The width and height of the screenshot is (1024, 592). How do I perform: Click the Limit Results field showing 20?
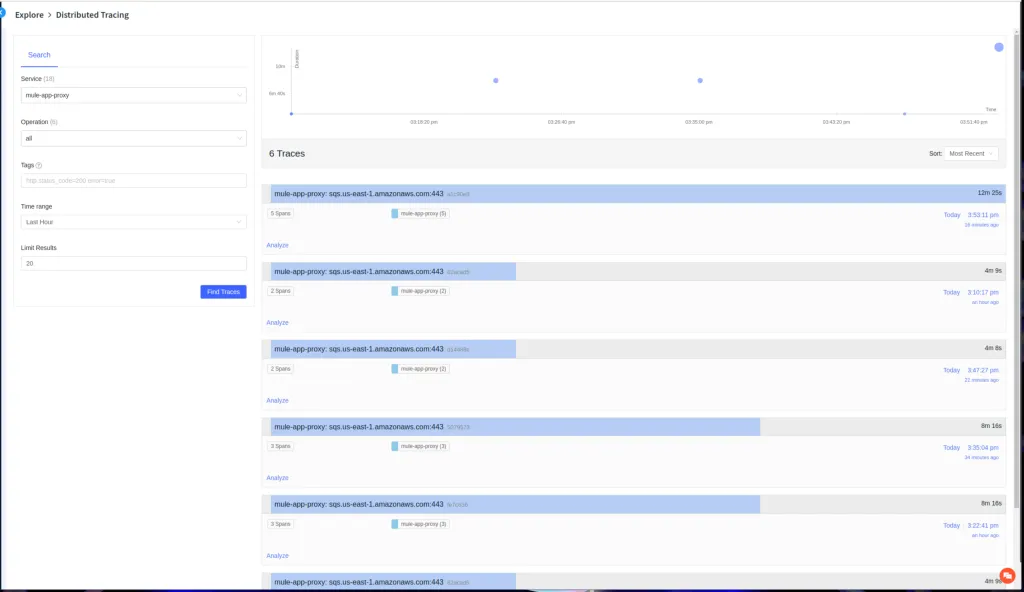[x=133, y=264]
